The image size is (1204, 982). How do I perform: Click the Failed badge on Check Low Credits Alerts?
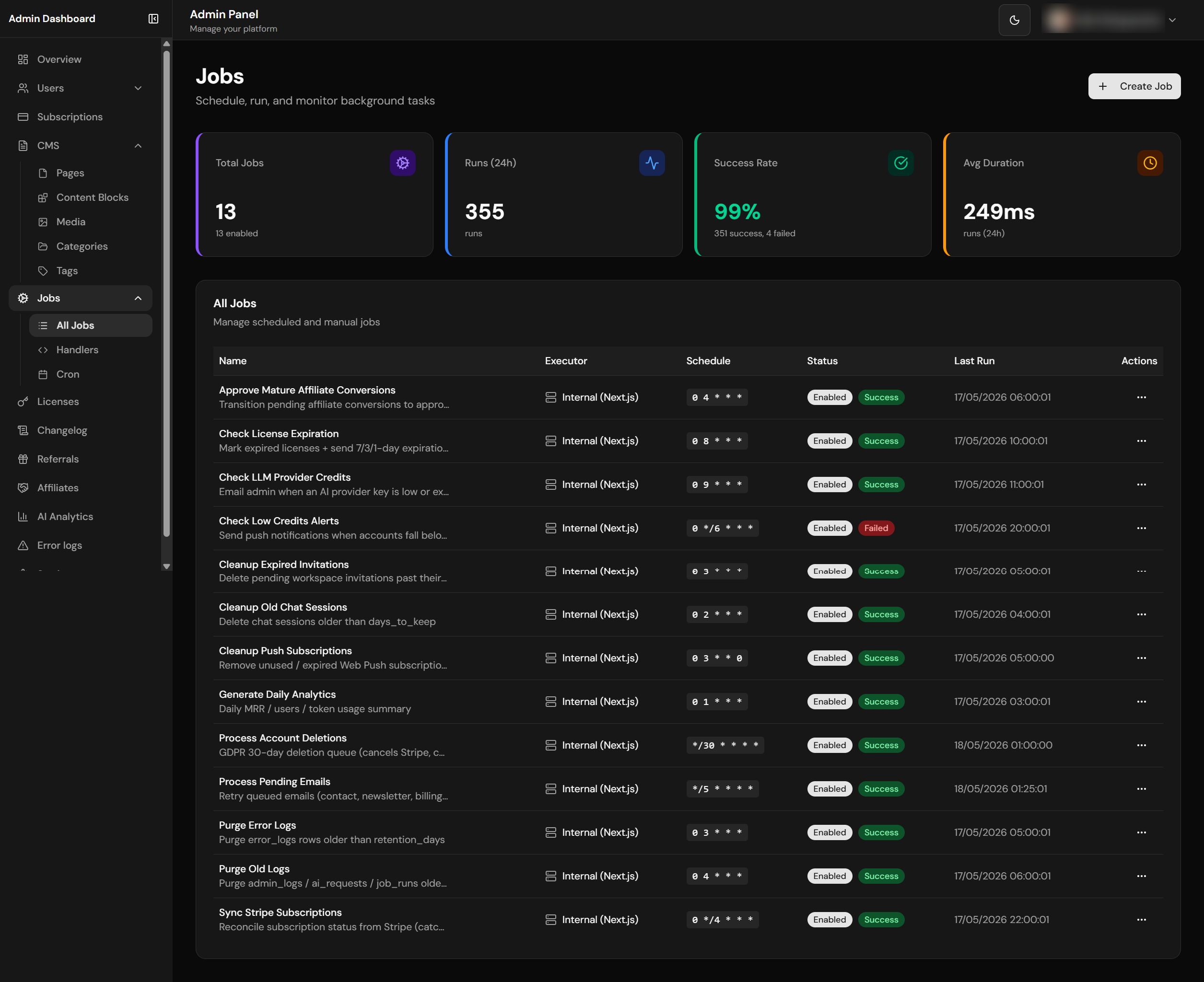coord(876,528)
